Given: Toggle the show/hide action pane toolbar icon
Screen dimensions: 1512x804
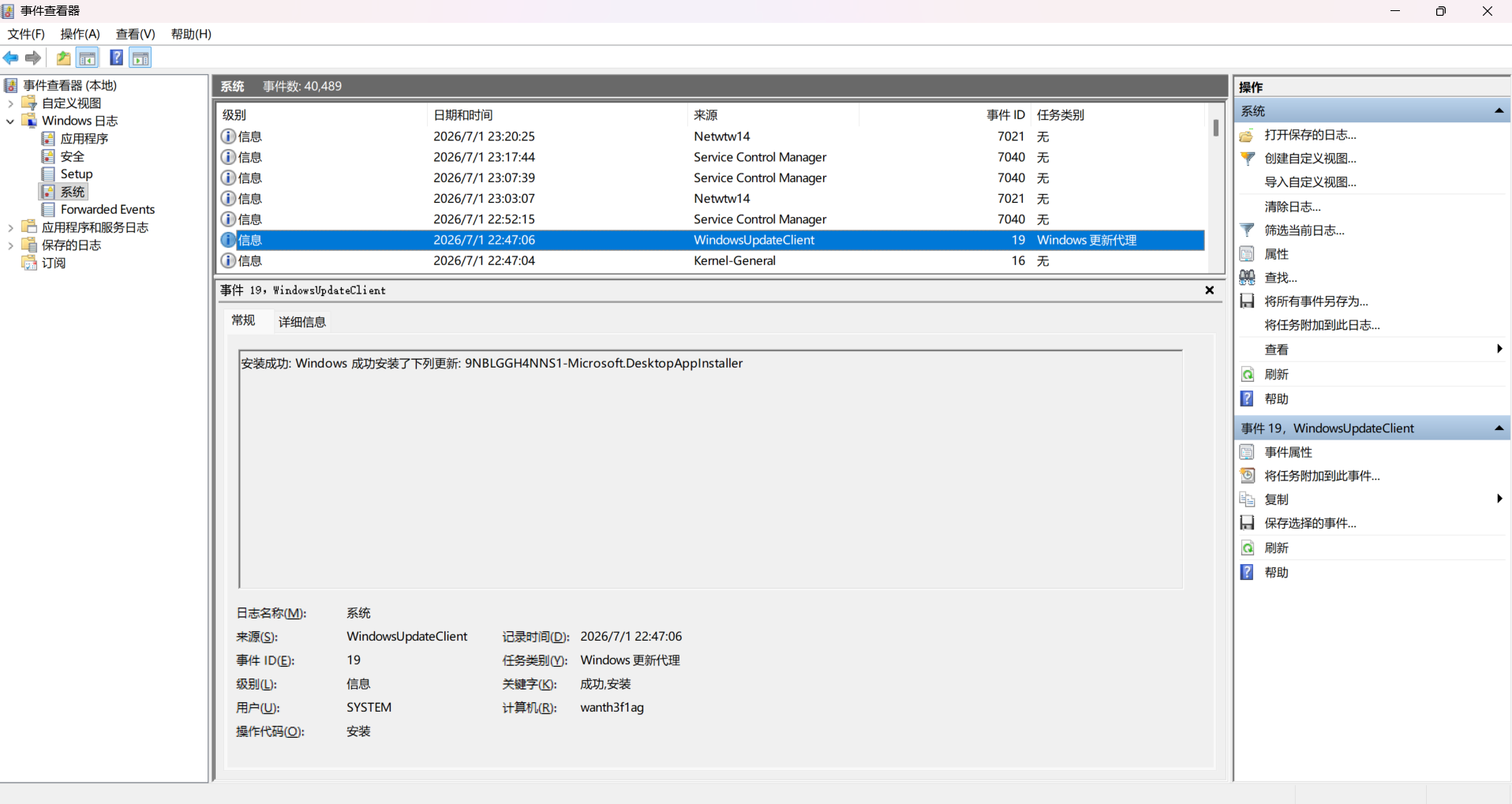Looking at the screenshot, I should (x=140, y=58).
